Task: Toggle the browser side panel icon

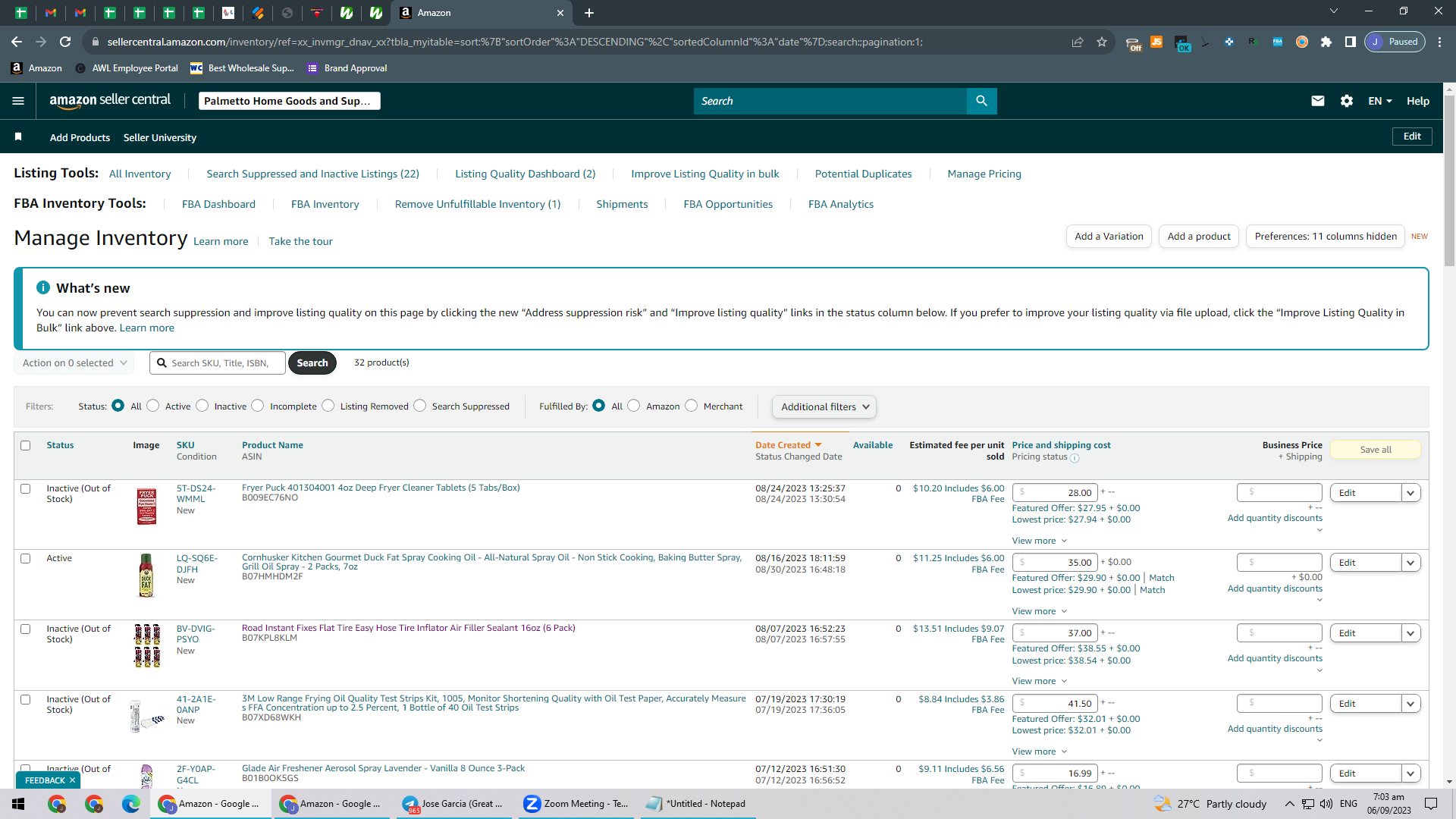Action: 1351,42
